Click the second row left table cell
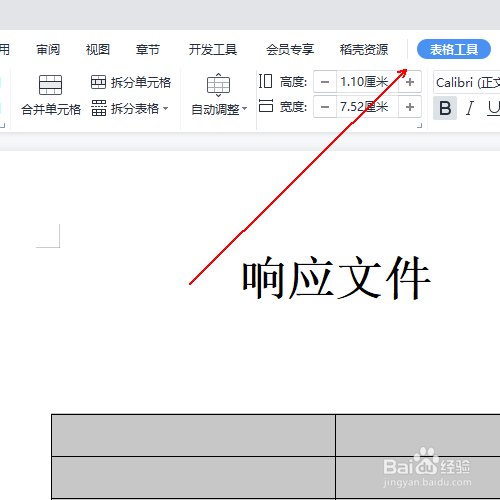500x500 pixels. pos(193,478)
